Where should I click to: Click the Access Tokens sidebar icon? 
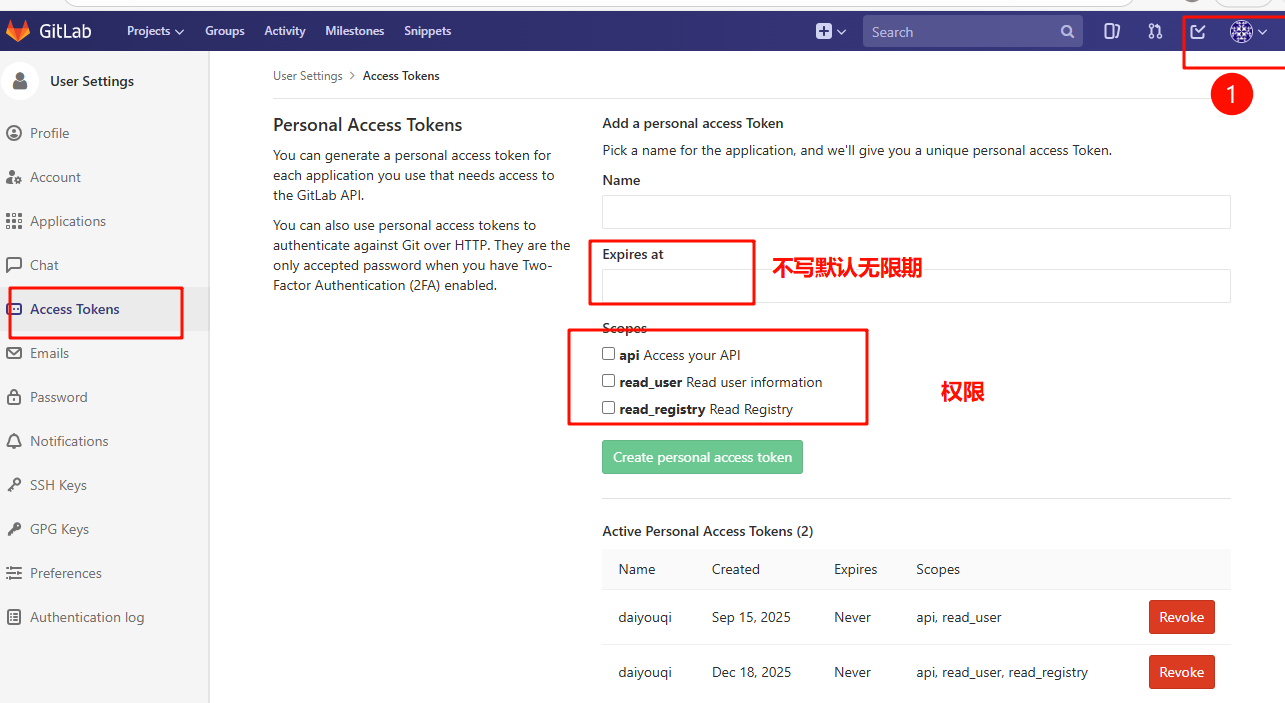(x=14, y=309)
